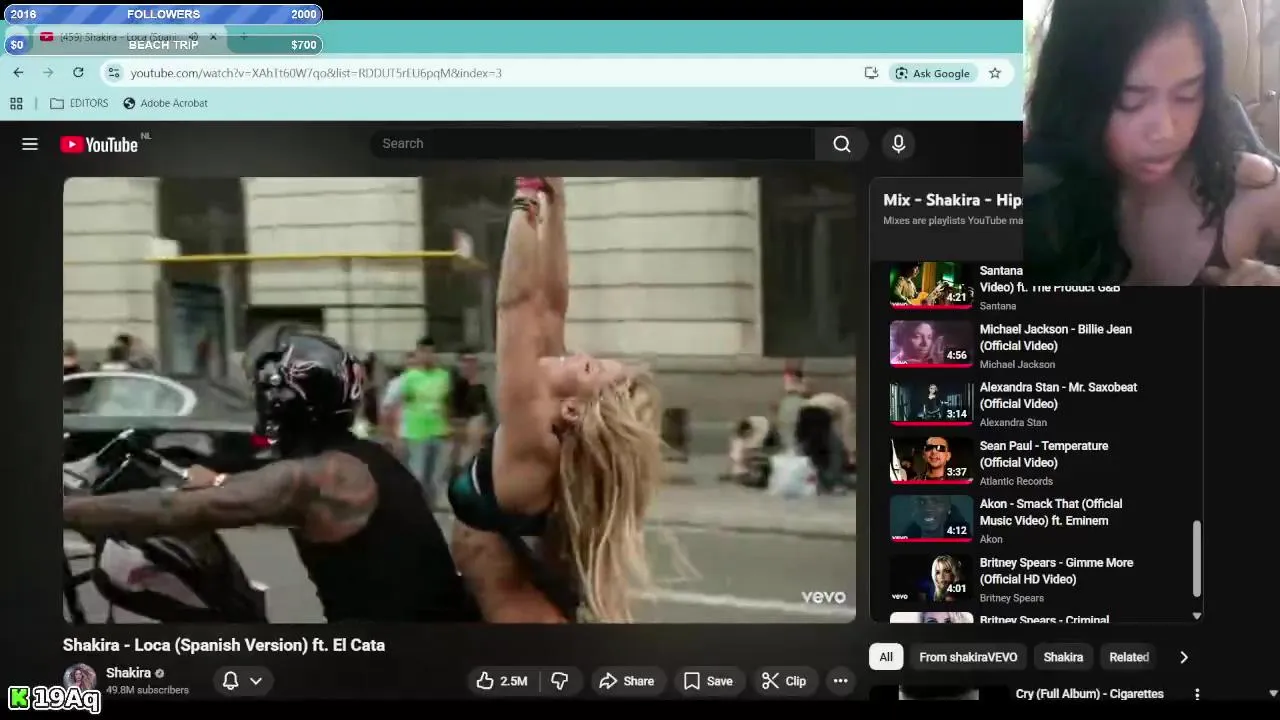The width and height of the screenshot is (1280, 720).
Task: Switch to the Shakira - Loca browser tab
Action: coord(120,37)
